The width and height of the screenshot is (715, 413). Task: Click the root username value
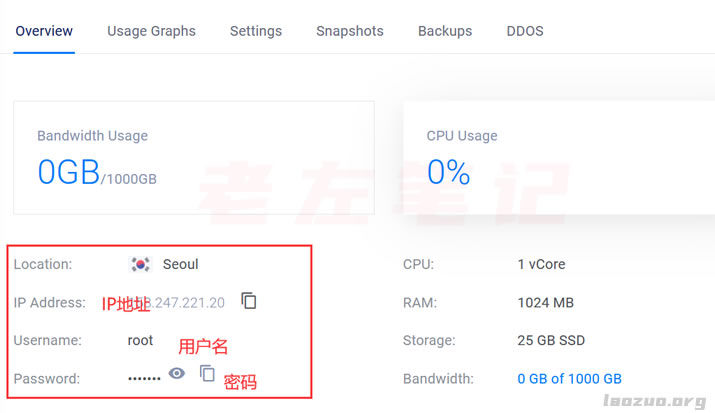(x=140, y=340)
